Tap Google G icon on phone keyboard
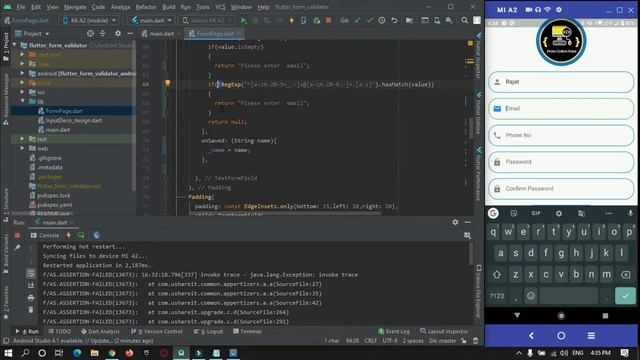 [x=493, y=213]
